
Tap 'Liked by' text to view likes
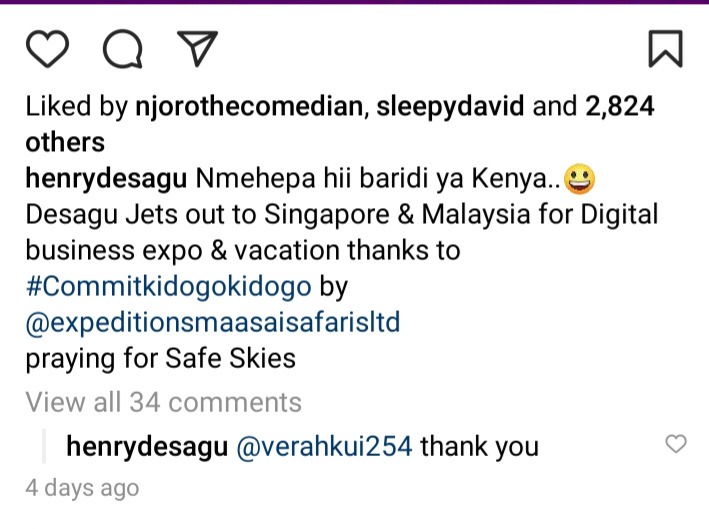click(76, 107)
